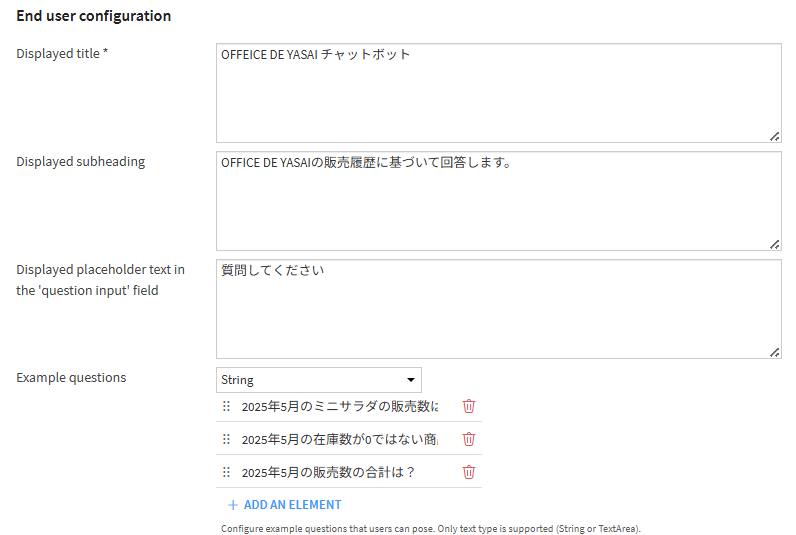Add an element to example questions
This screenshot has height=535, width=796.
[x=284, y=505]
